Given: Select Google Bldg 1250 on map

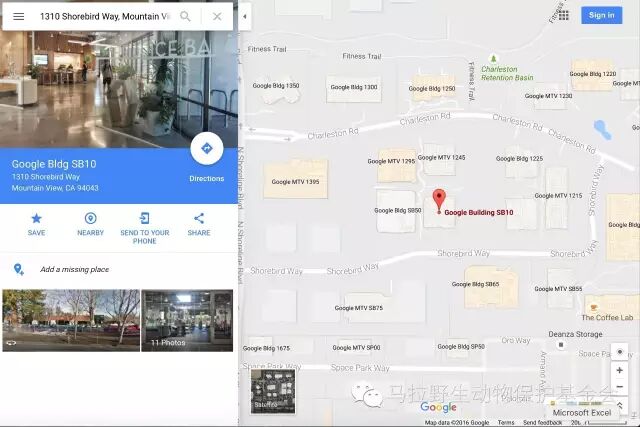Looking at the screenshot, I should pyautogui.click(x=432, y=88).
